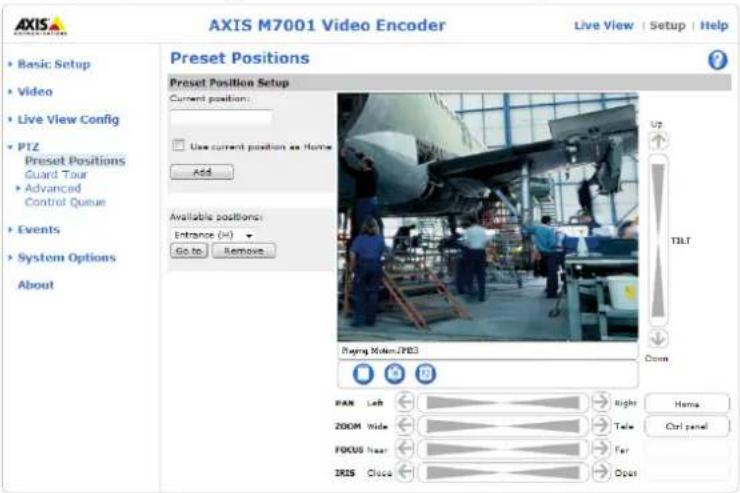The width and height of the screenshot is (740, 493).
Task: Expand the Advanced PTZ submenu
Action: (x=52, y=188)
